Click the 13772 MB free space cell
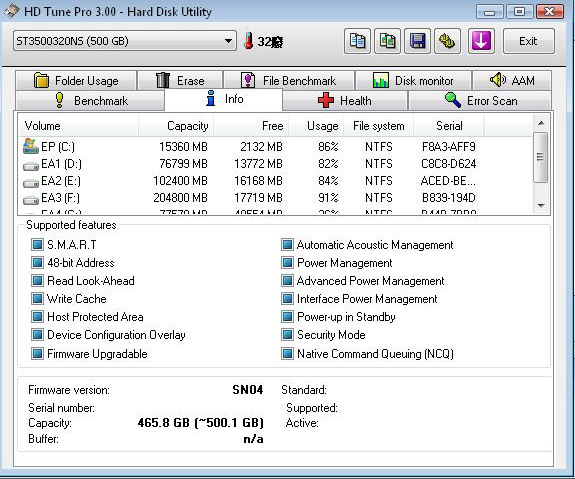 point(259,164)
